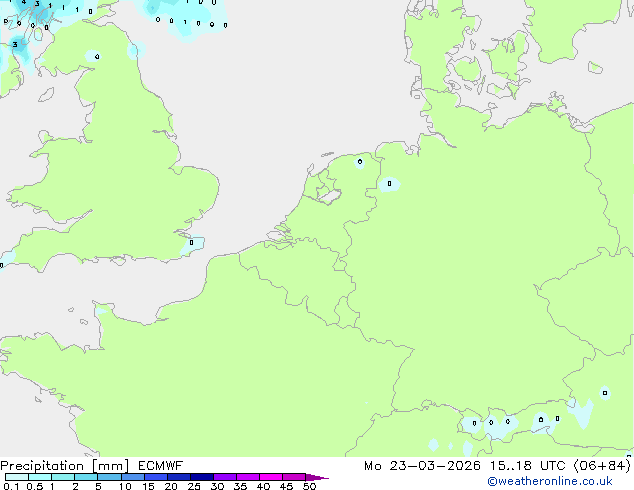
Task: Click the 1–2 mm legend color swatch
Action: 63,477
